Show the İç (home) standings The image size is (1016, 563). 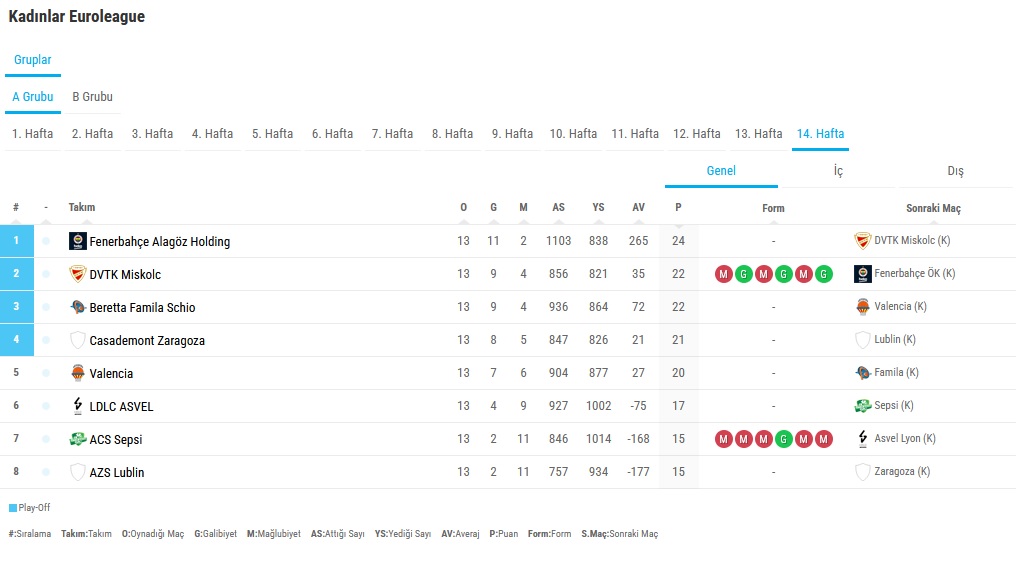point(838,171)
